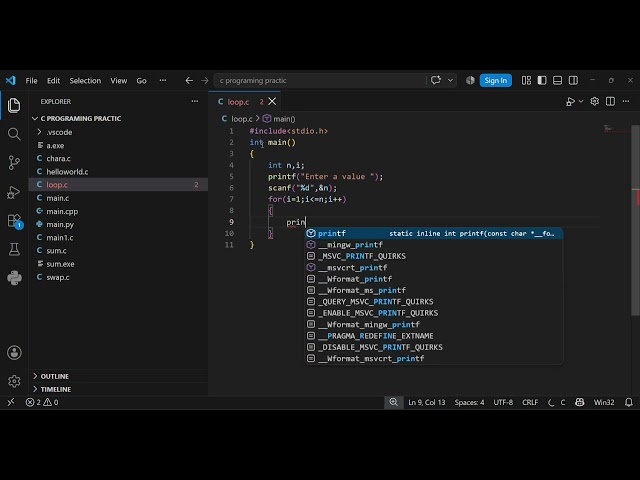Open the Testing flask view
This screenshot has width=640, height=480.
14,249
